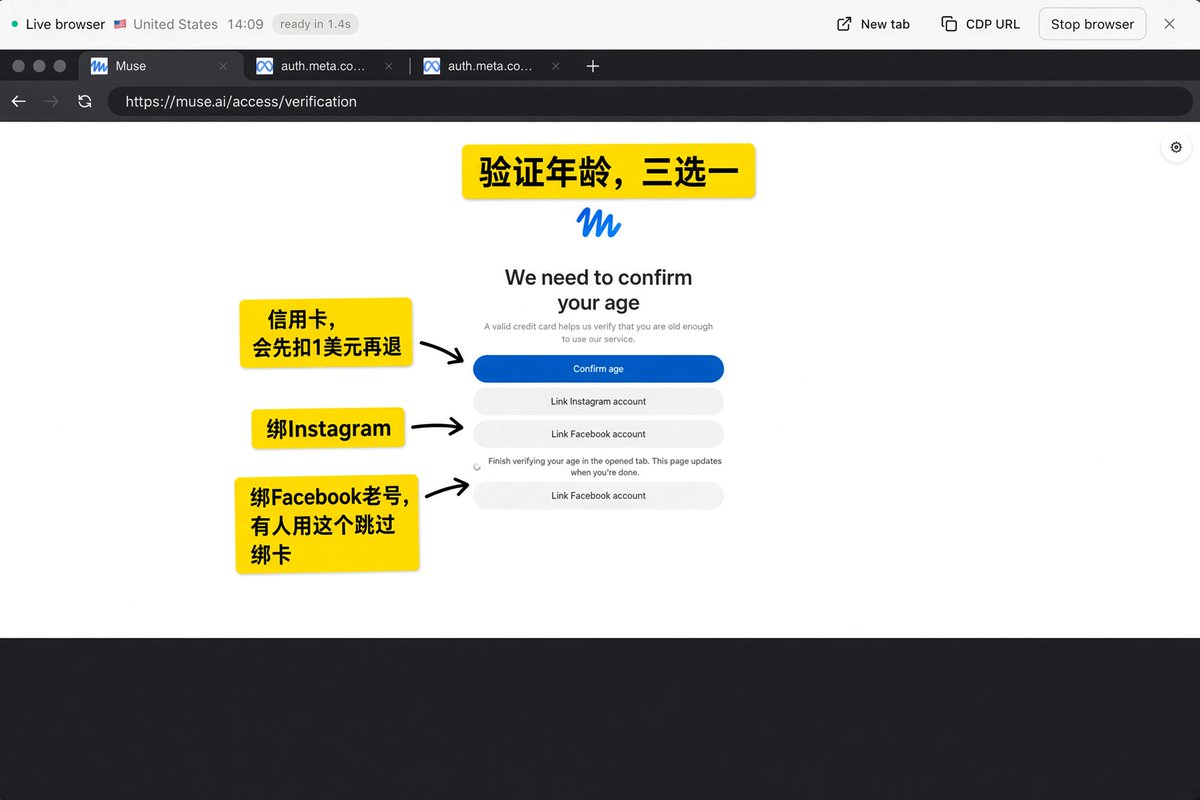Image resolution: width=1200 pixels, height=800 pixels.
Task: Switch to the Muse browser tab
Action: (160, 66)
